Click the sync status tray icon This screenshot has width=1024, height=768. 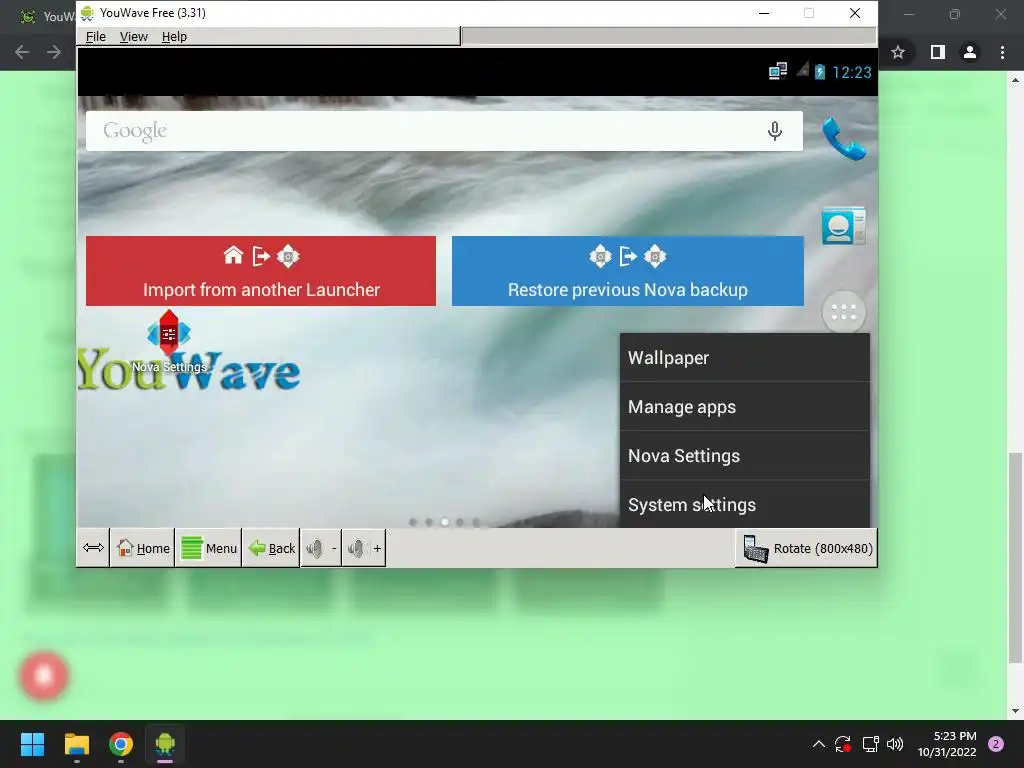pyautogui.click(x=842, y=744)
